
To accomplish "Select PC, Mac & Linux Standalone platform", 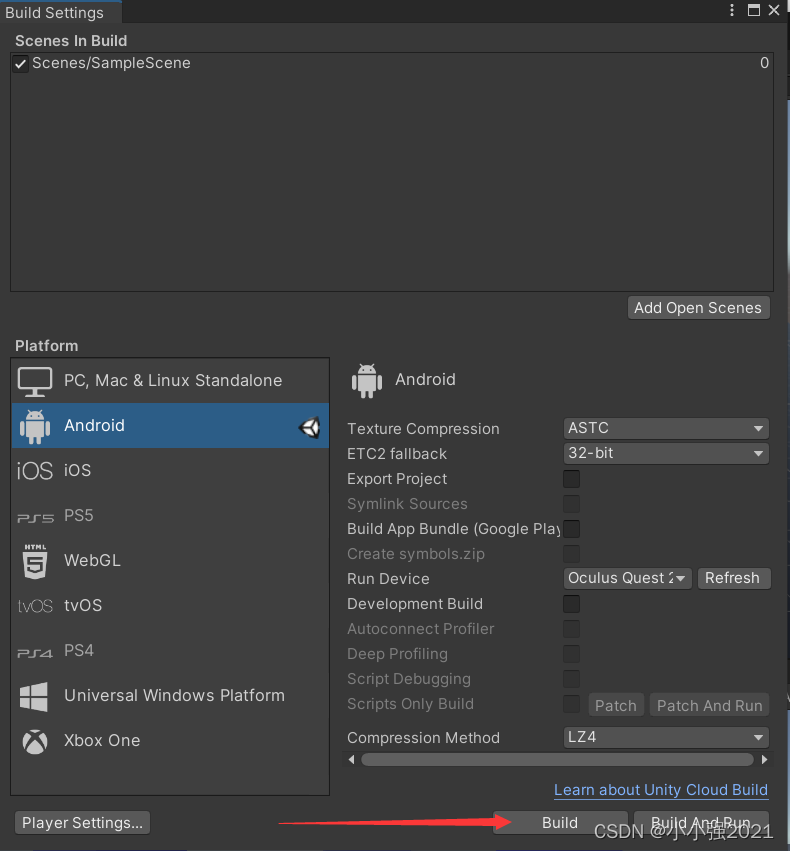I will pyautogui.click(x=170, y=380).
